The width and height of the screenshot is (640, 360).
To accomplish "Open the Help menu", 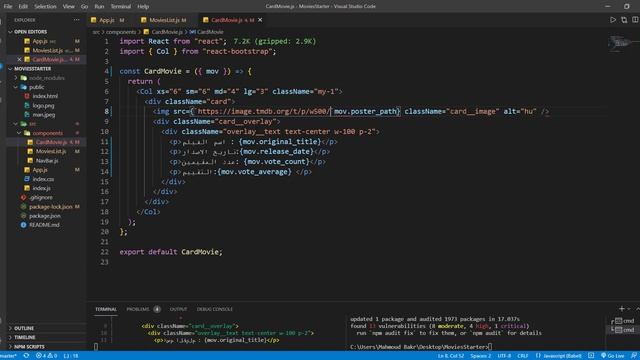I will pos(143,6).
